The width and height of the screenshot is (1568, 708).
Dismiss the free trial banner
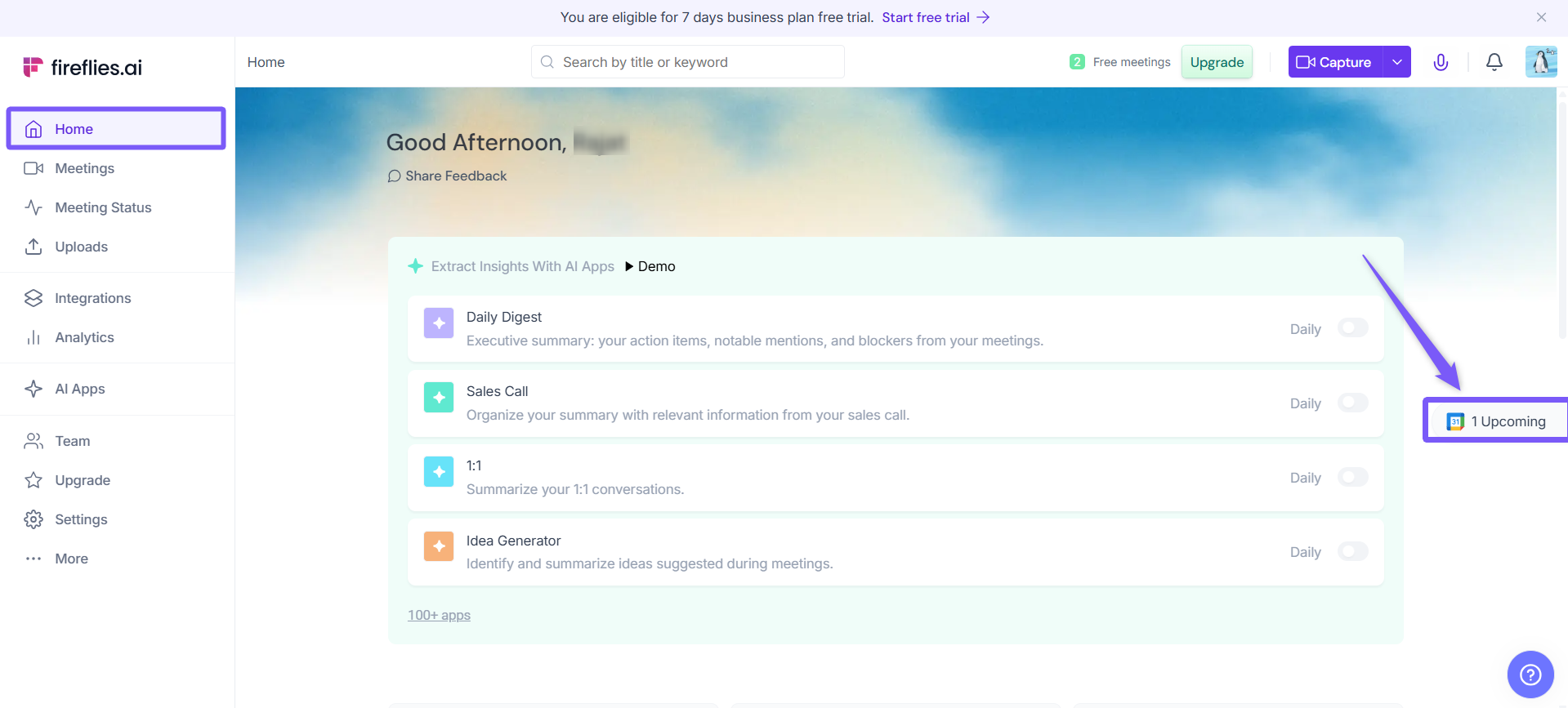(x=1541, y=17)
